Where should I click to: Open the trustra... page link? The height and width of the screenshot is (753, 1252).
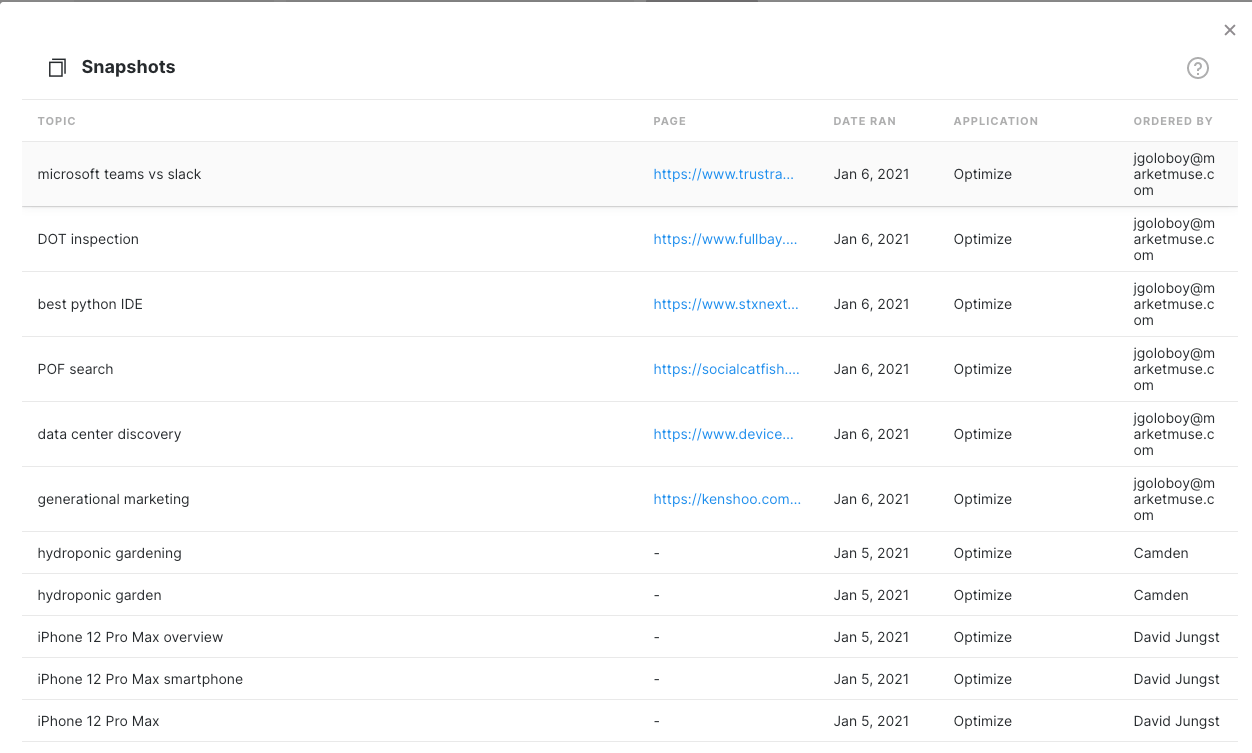click(723, 174)
